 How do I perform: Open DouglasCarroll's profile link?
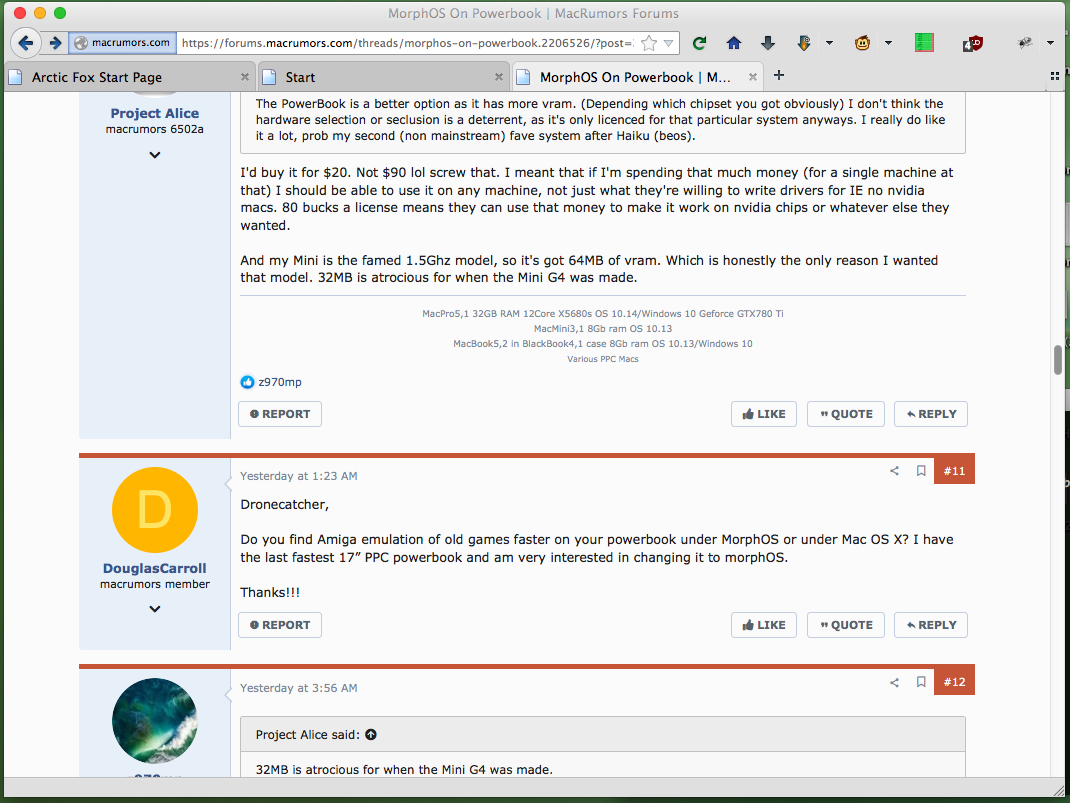[x=155, y=568]
